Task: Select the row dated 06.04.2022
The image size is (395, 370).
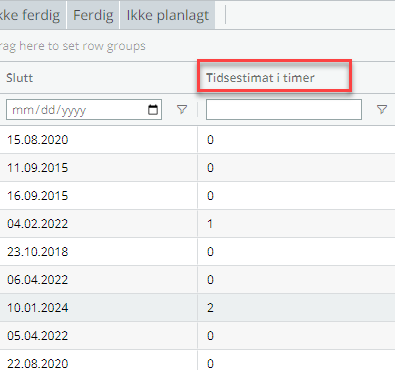Action: click(x=197, y=280)
